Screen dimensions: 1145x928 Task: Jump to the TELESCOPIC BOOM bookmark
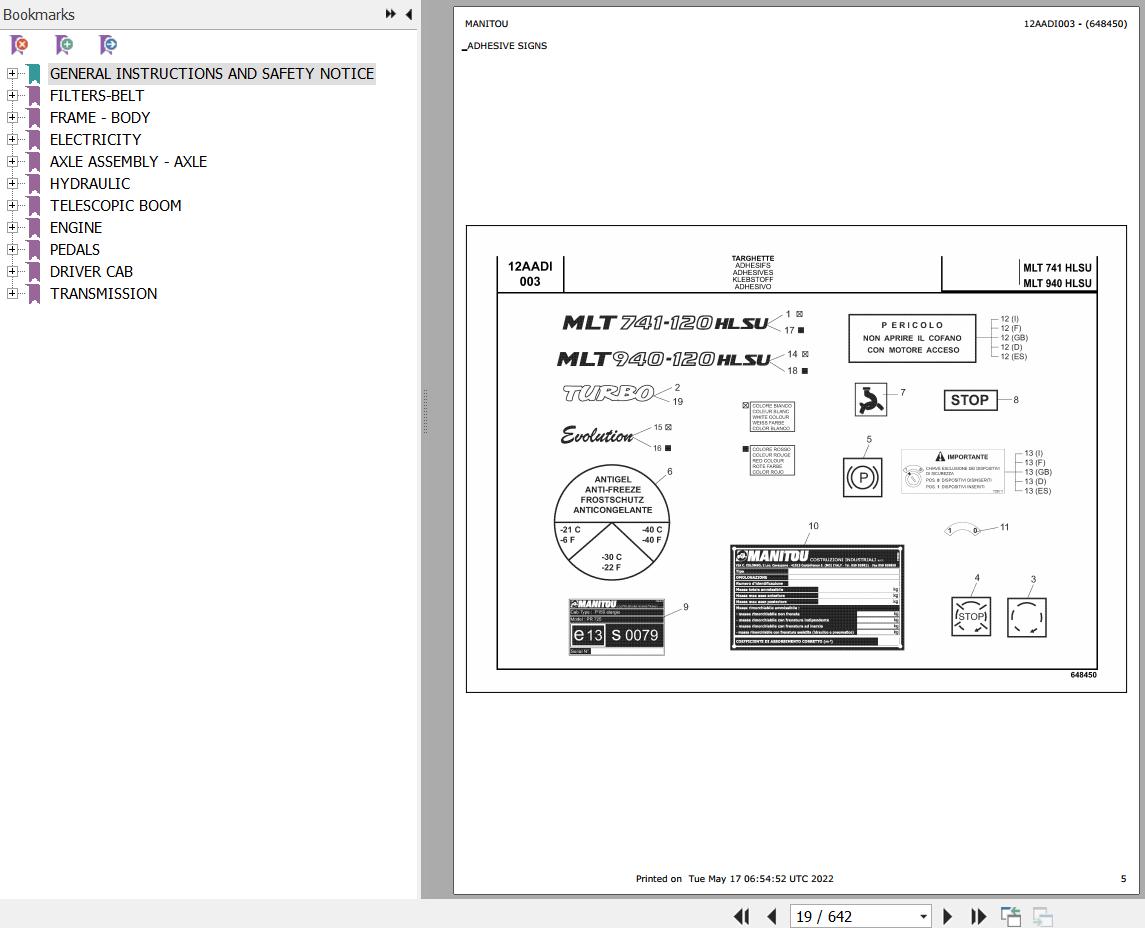[x=115, y=206]
